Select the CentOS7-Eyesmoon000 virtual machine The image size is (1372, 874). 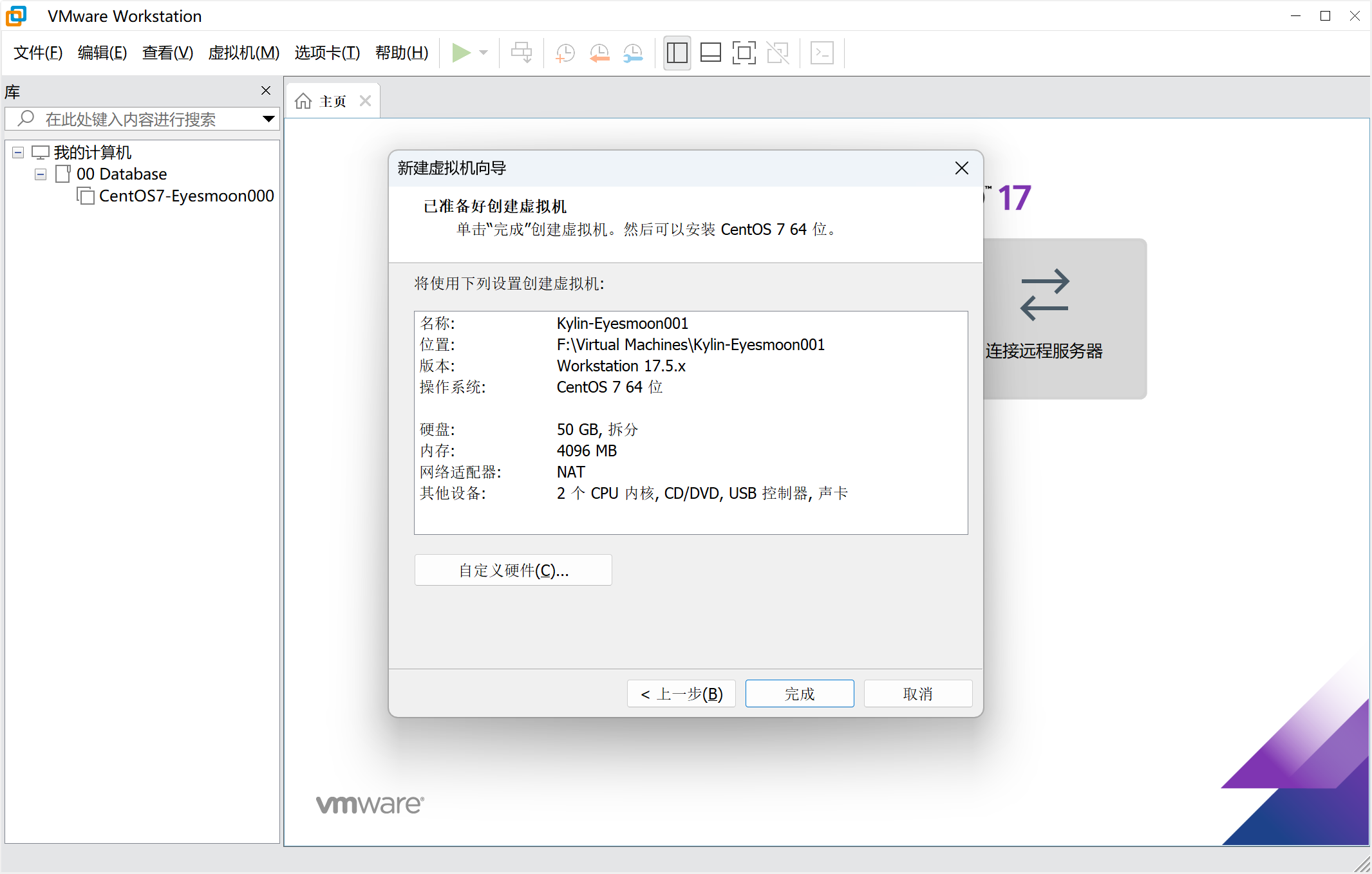[x=186, y=196]
